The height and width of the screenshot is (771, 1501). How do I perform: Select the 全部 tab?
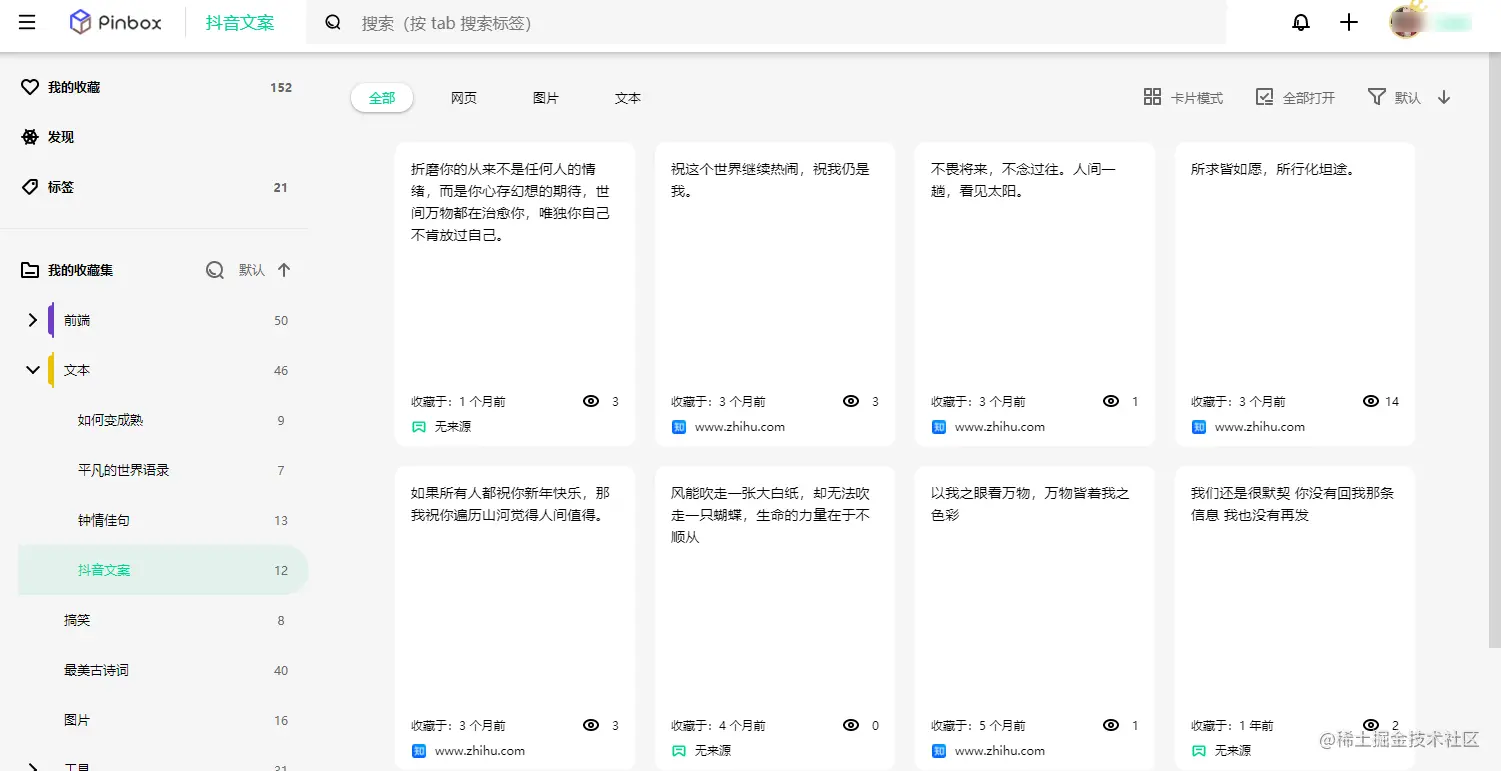point(382,98)
